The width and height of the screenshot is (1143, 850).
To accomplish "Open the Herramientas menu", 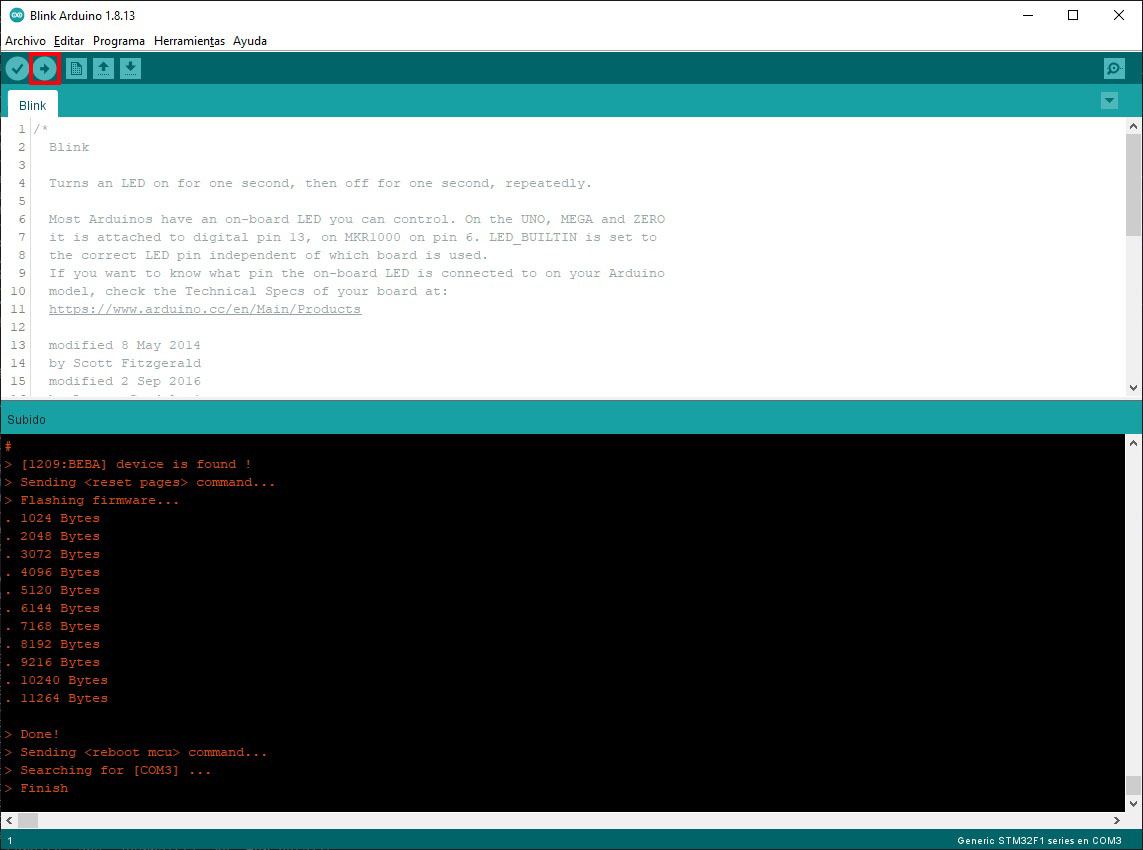I will pos(190,41).
